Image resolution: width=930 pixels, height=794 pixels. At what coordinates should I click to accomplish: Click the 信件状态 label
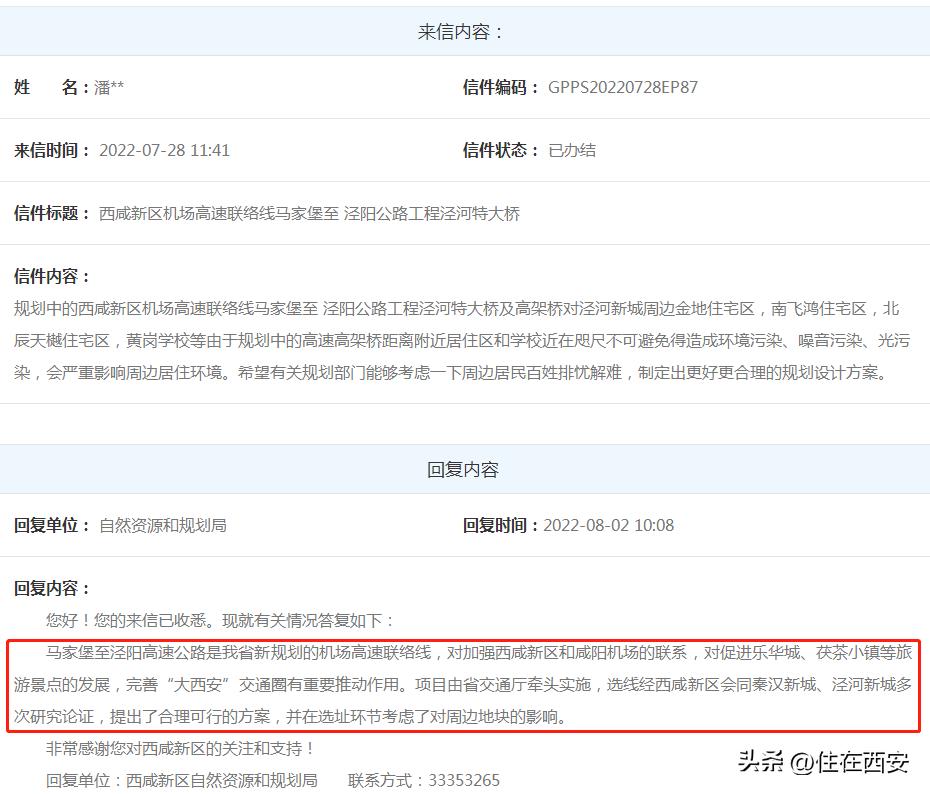[501, 150]
